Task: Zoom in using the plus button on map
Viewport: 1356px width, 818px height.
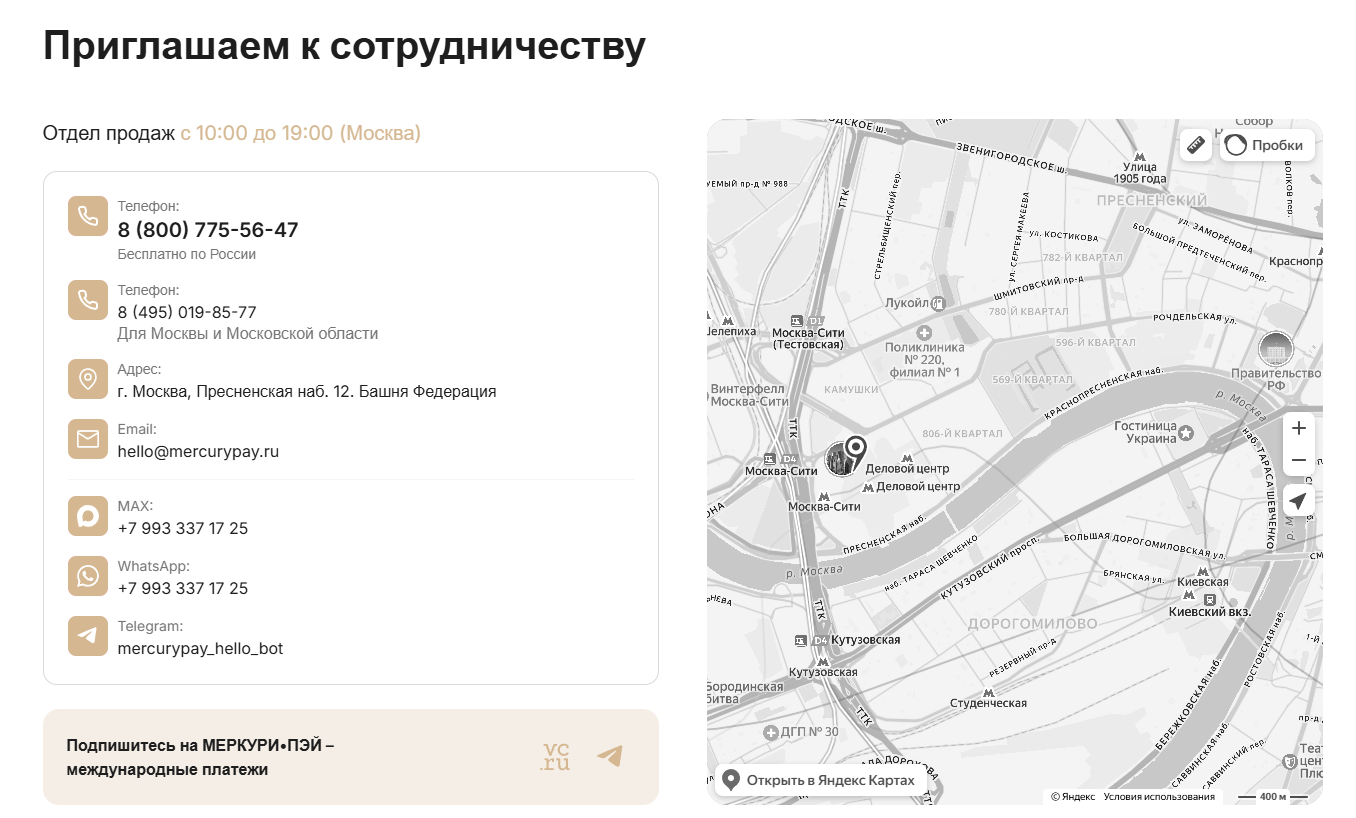Action: coord(1298,427)
